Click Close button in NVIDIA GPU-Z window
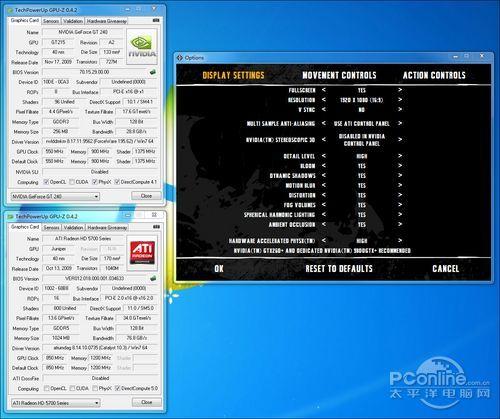Viewport: 500px width, 419px height. (x=146, y=196)
